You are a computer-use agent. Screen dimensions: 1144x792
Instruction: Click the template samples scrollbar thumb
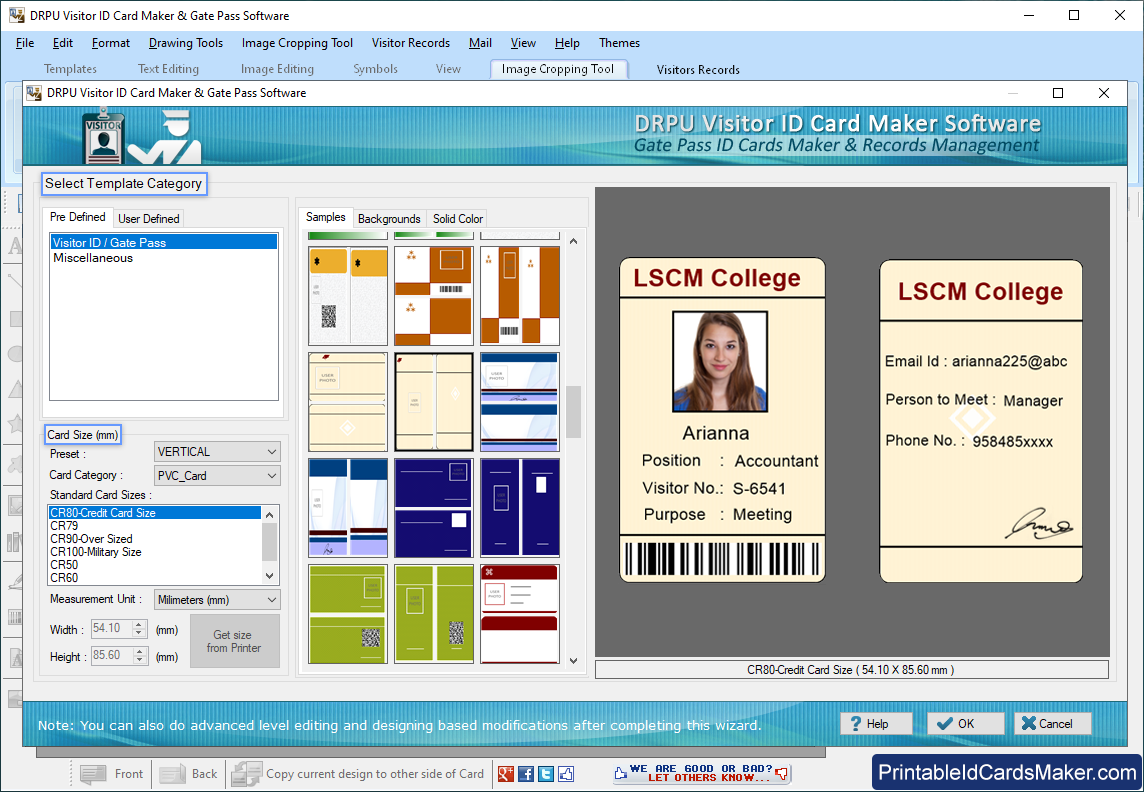click(573, 411)
